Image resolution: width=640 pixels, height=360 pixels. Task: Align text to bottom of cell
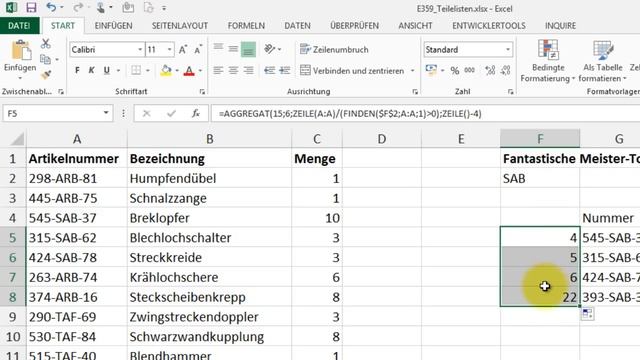(x=248, y=49)
